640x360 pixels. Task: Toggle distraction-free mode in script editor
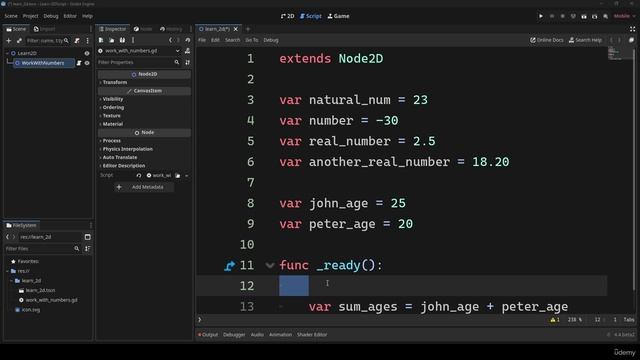point(632,29)
